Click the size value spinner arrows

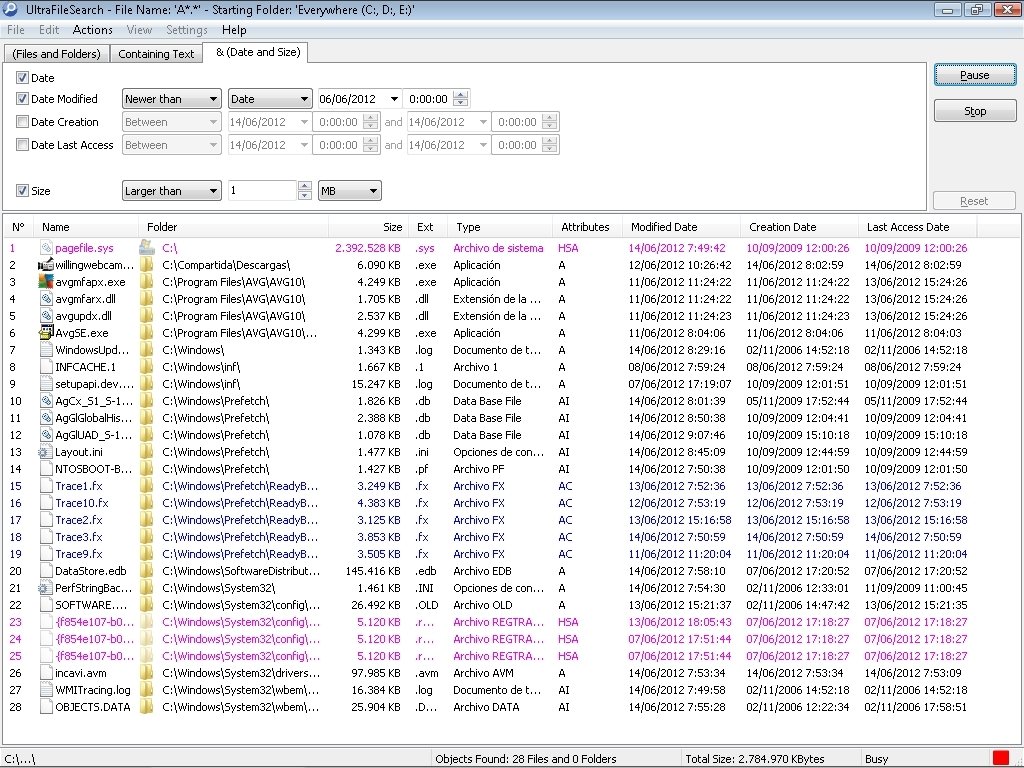pos(304,191)
